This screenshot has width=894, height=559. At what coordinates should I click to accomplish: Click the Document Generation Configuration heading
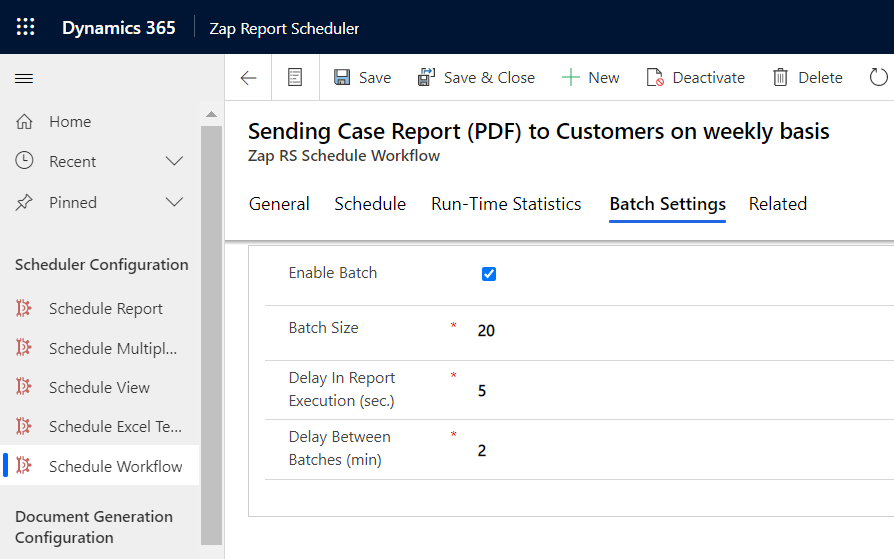tap(94, 527)
